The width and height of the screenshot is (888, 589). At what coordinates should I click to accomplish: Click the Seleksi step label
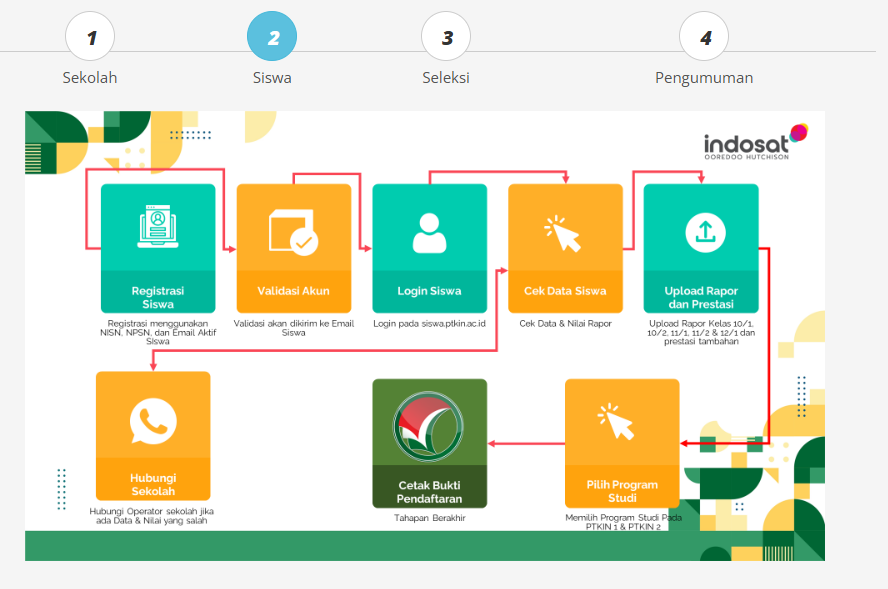click(x=446, y=78)
